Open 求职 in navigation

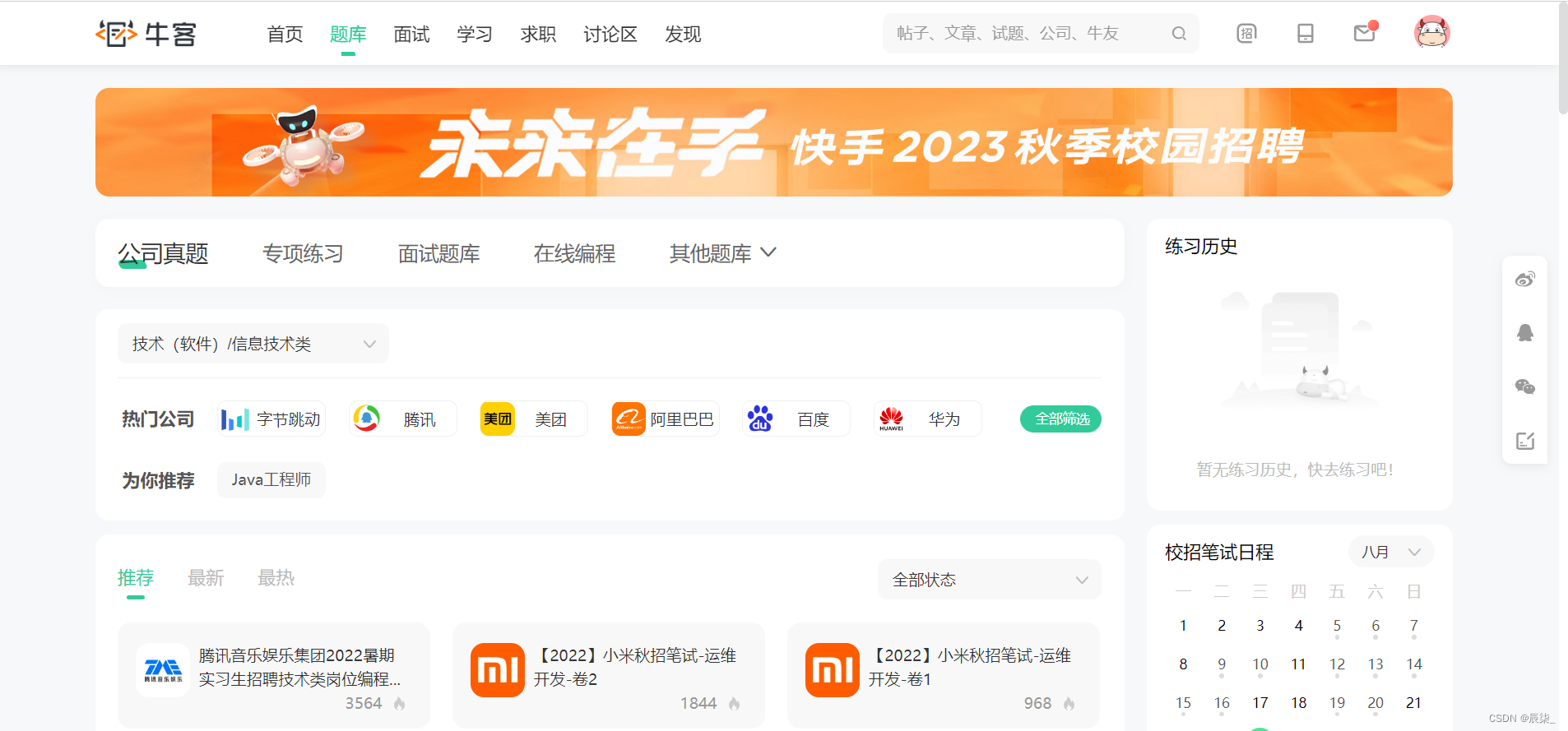coord(538,35)
